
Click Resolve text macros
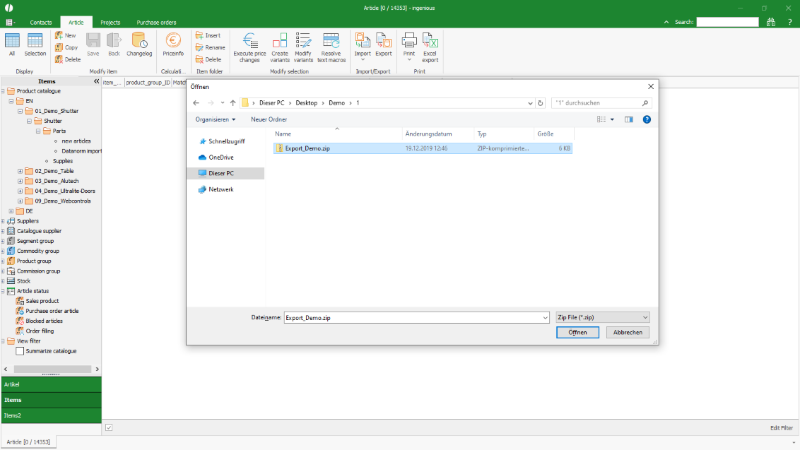[331, 47]
